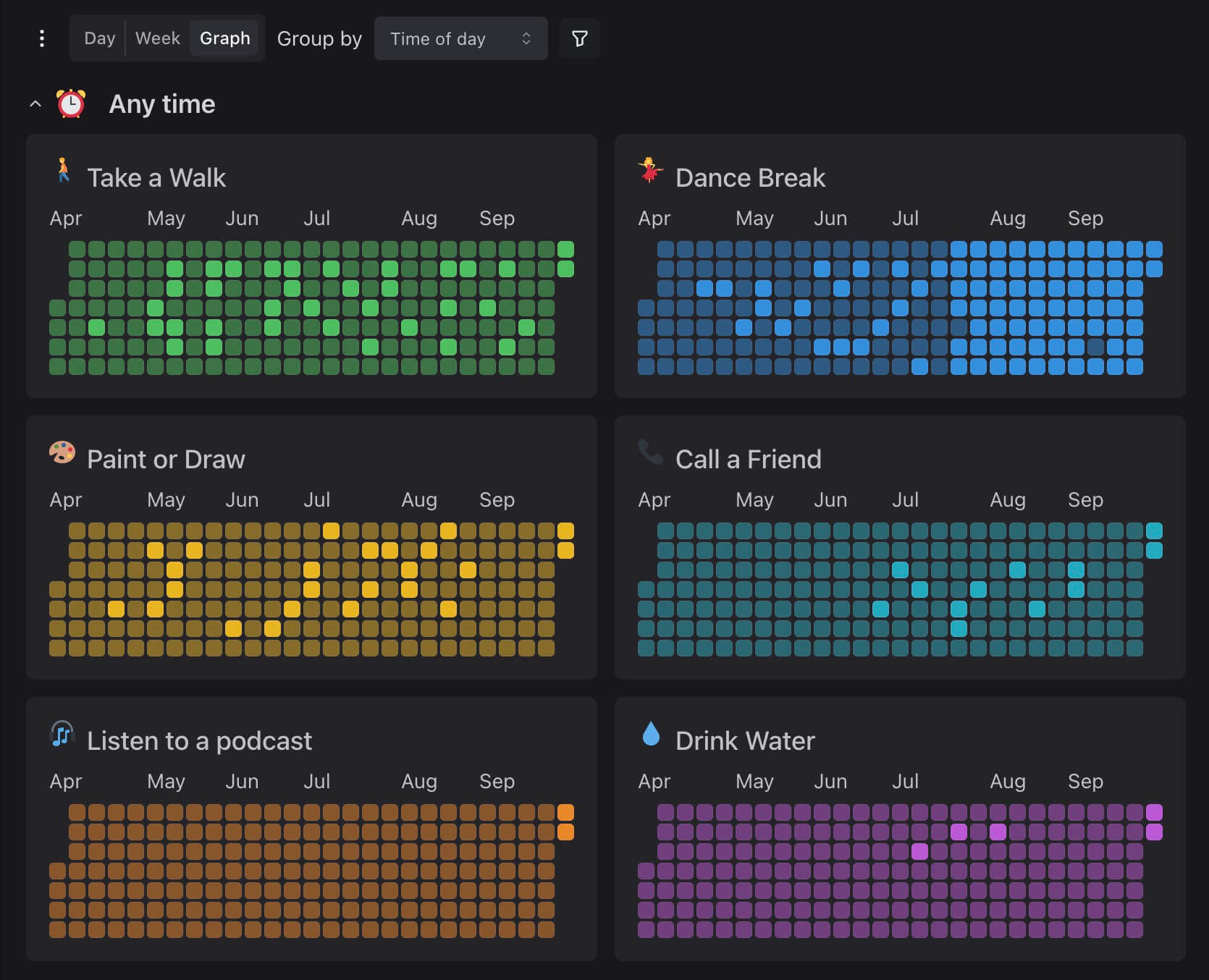Click the music note icon on Listen to a podcast
Screen dimensions: 1209x980
pos(62,734)
